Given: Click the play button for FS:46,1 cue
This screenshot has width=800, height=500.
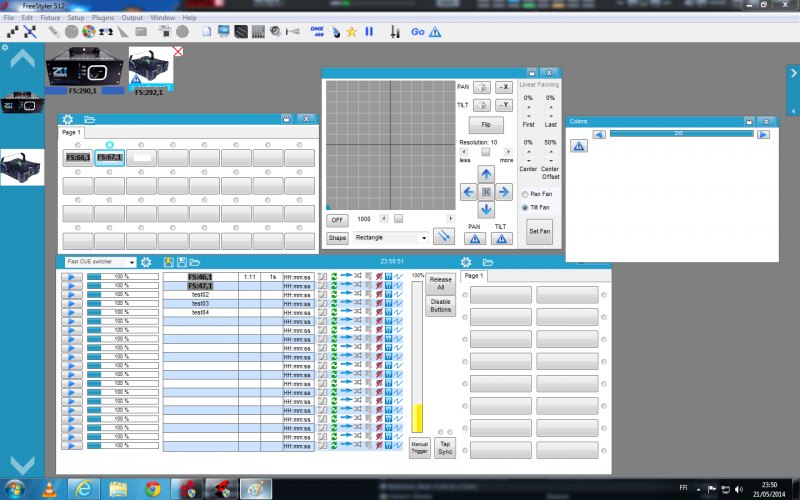Looking at the screenshot, I should click(x=72, y=277).
